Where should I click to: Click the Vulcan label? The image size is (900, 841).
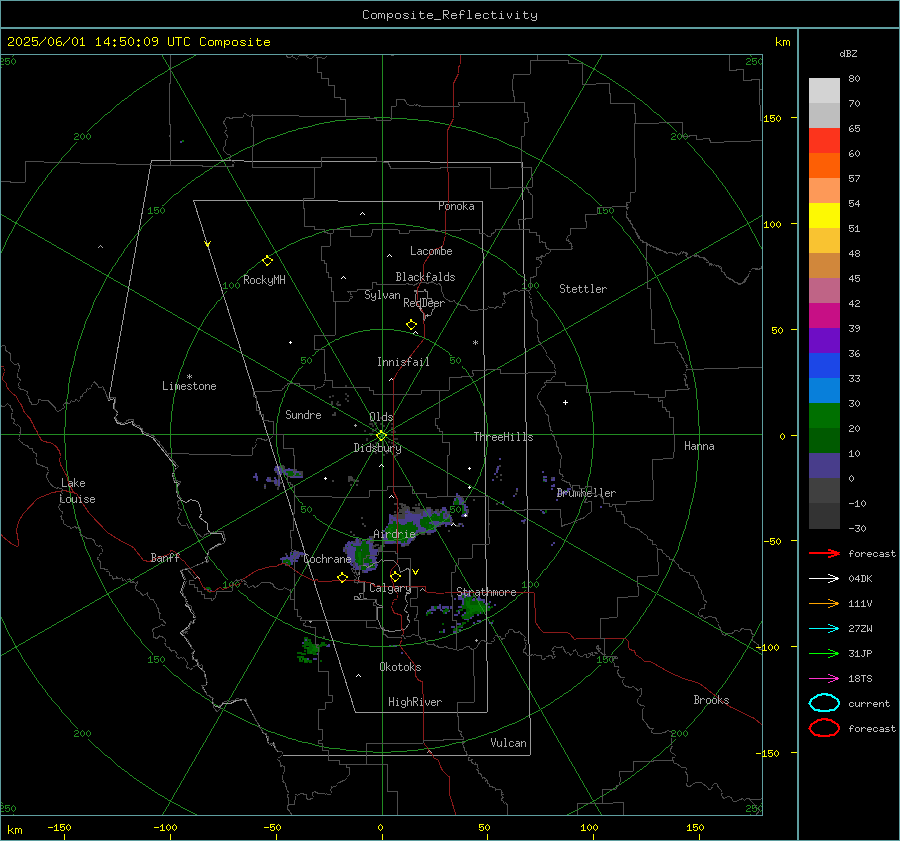[509, 743]
